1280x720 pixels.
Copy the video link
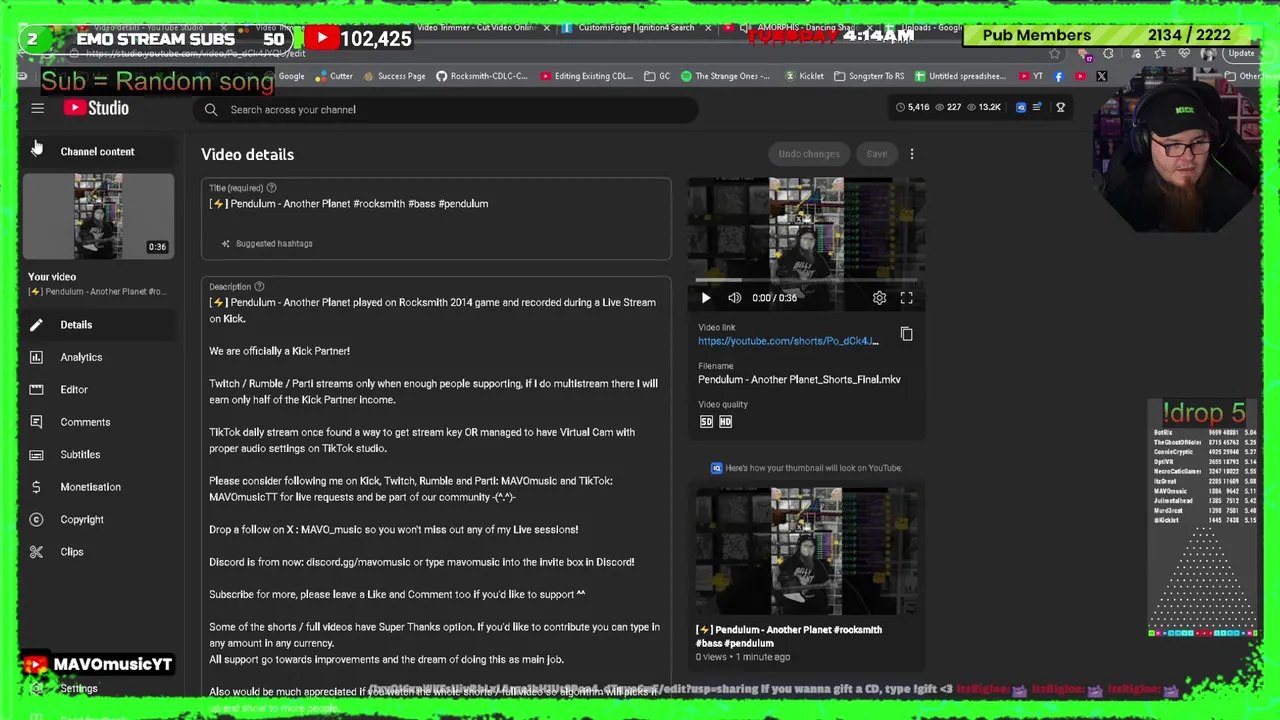906,334
